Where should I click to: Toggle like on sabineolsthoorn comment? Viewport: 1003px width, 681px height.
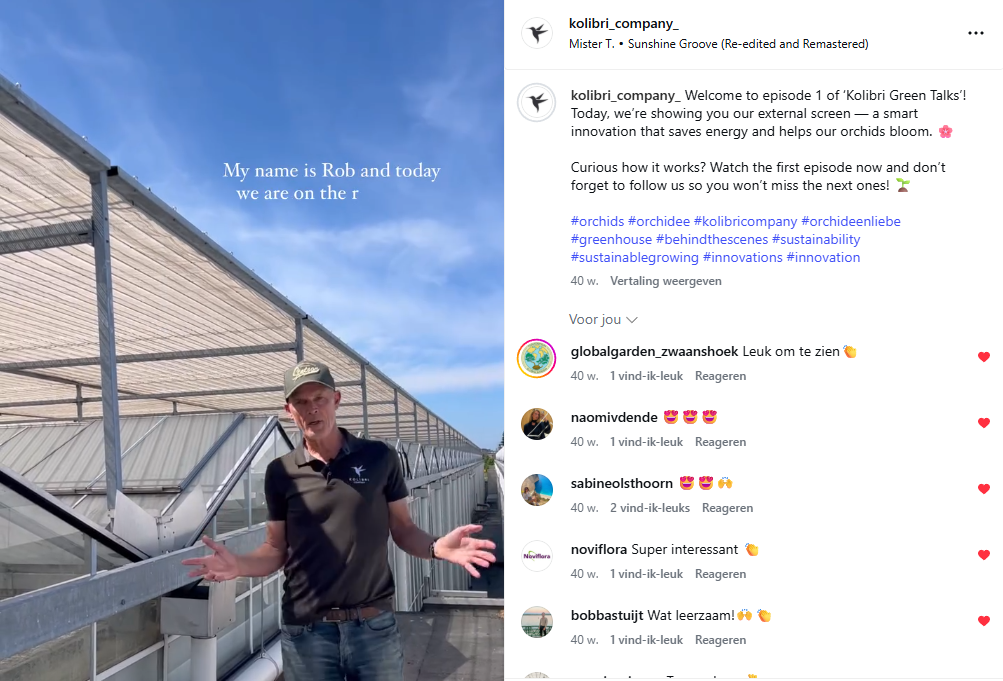click(x=984, y=489)
